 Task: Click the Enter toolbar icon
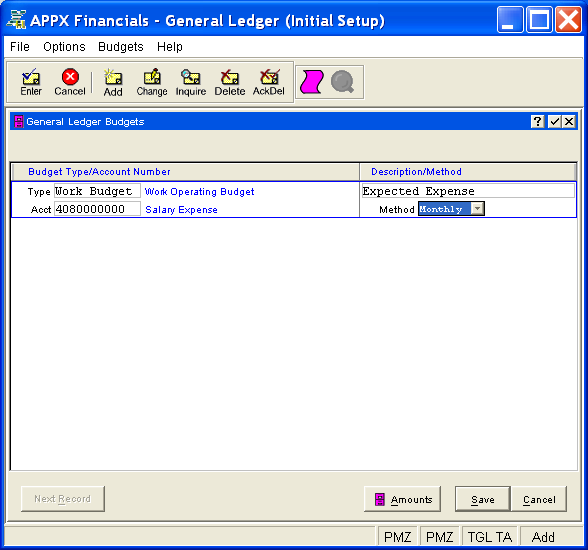(x=31, y=82)
